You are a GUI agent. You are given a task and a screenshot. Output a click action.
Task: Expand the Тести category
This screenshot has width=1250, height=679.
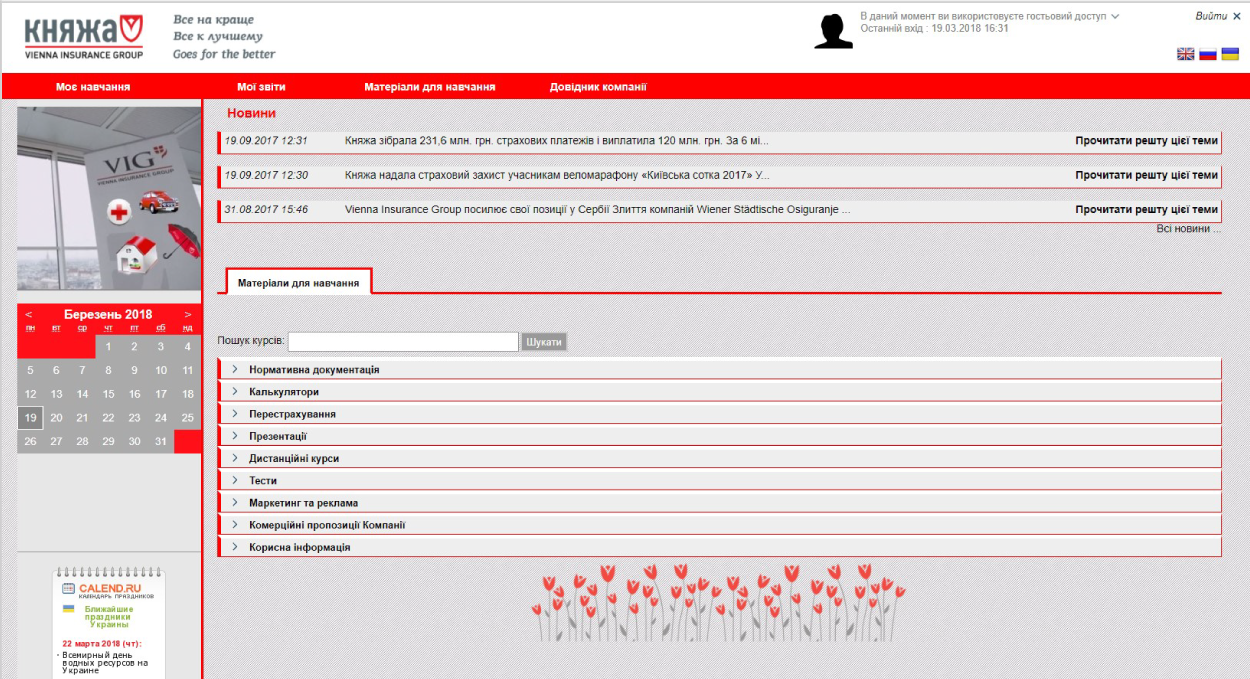(719, 480)
